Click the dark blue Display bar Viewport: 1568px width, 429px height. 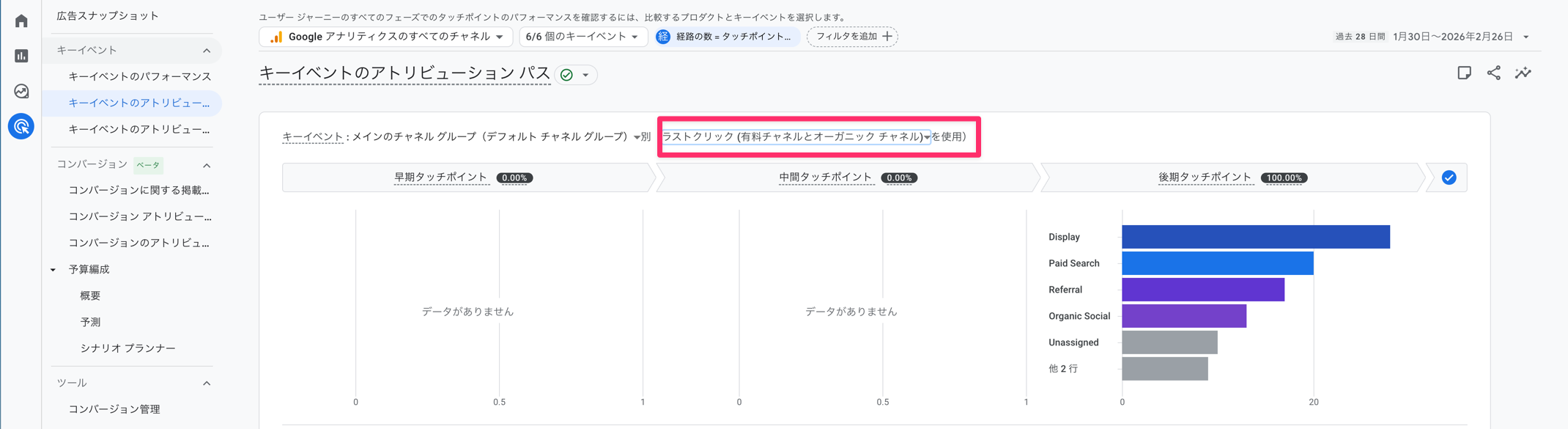point(1256,237)
